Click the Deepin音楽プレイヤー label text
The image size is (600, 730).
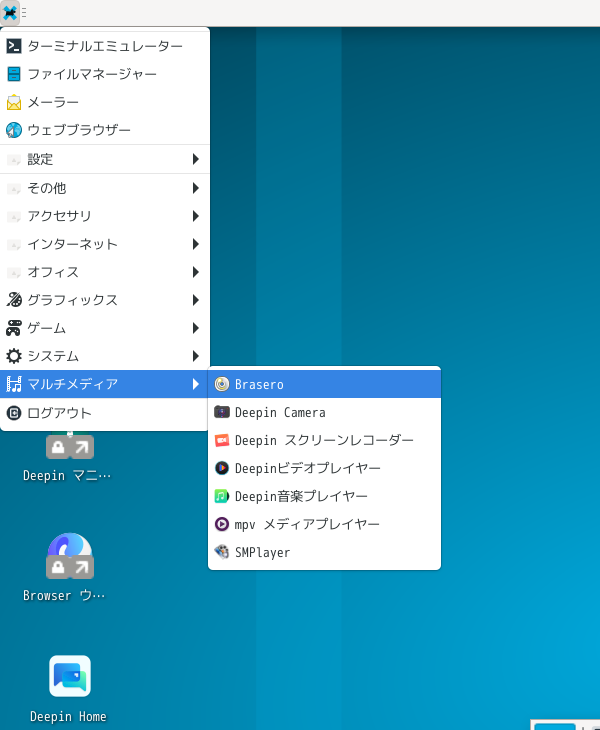(301, 496)
